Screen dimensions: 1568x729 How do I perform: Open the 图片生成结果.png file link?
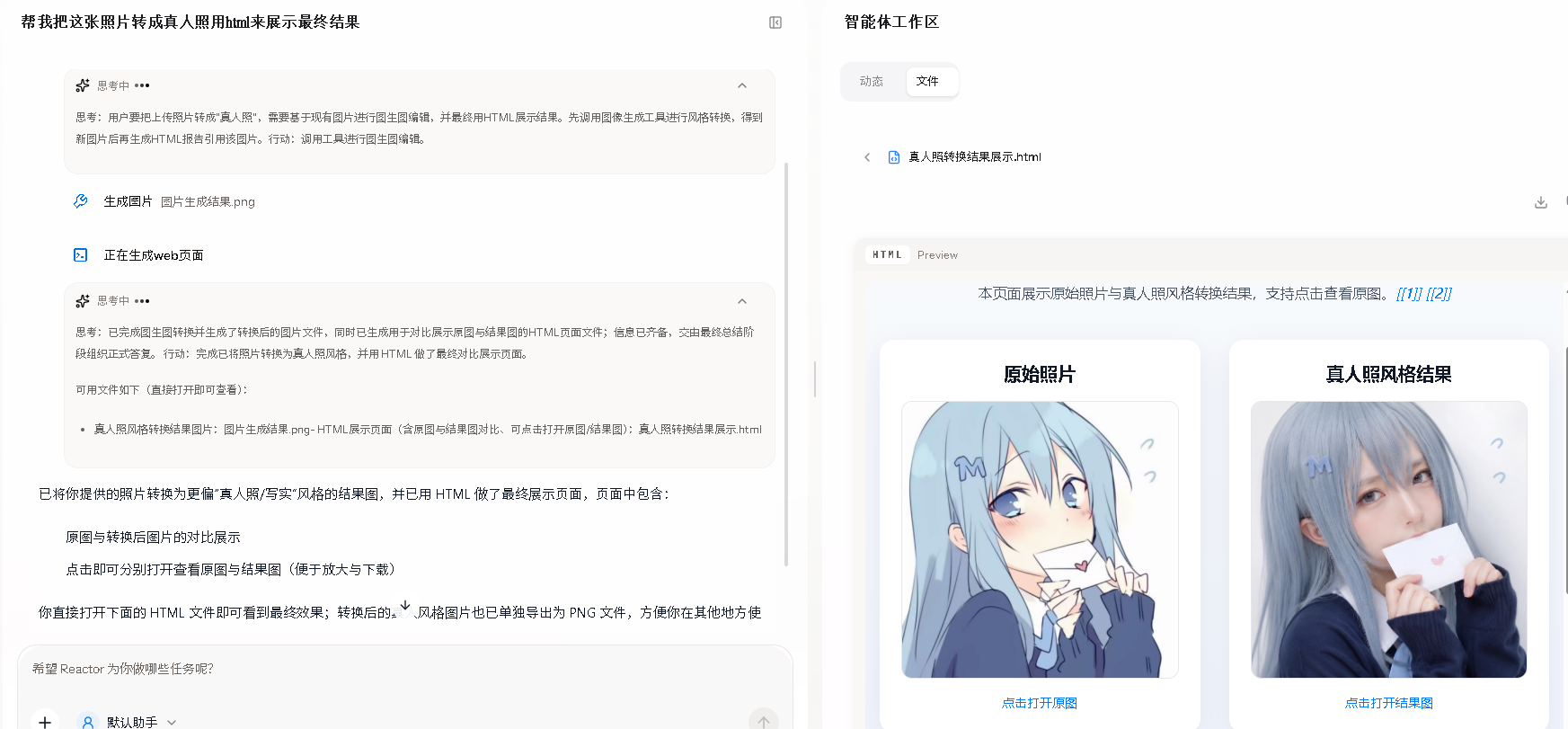[208, 202]
